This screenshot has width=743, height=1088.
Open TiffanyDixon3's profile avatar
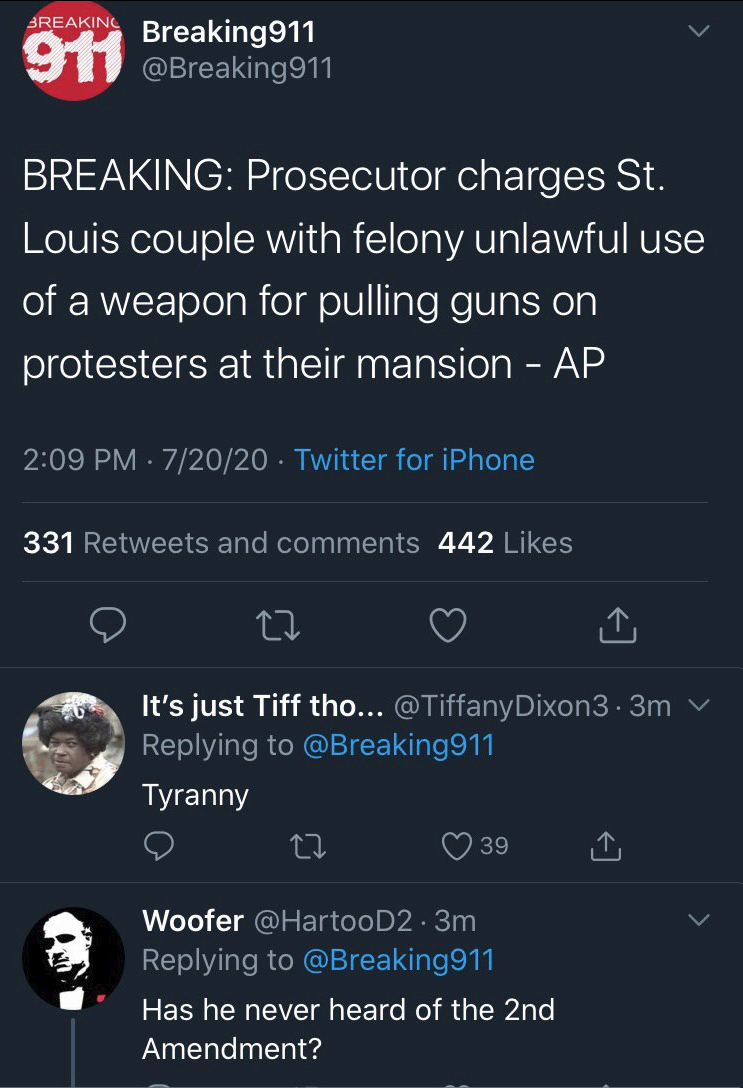pos(73,742)
